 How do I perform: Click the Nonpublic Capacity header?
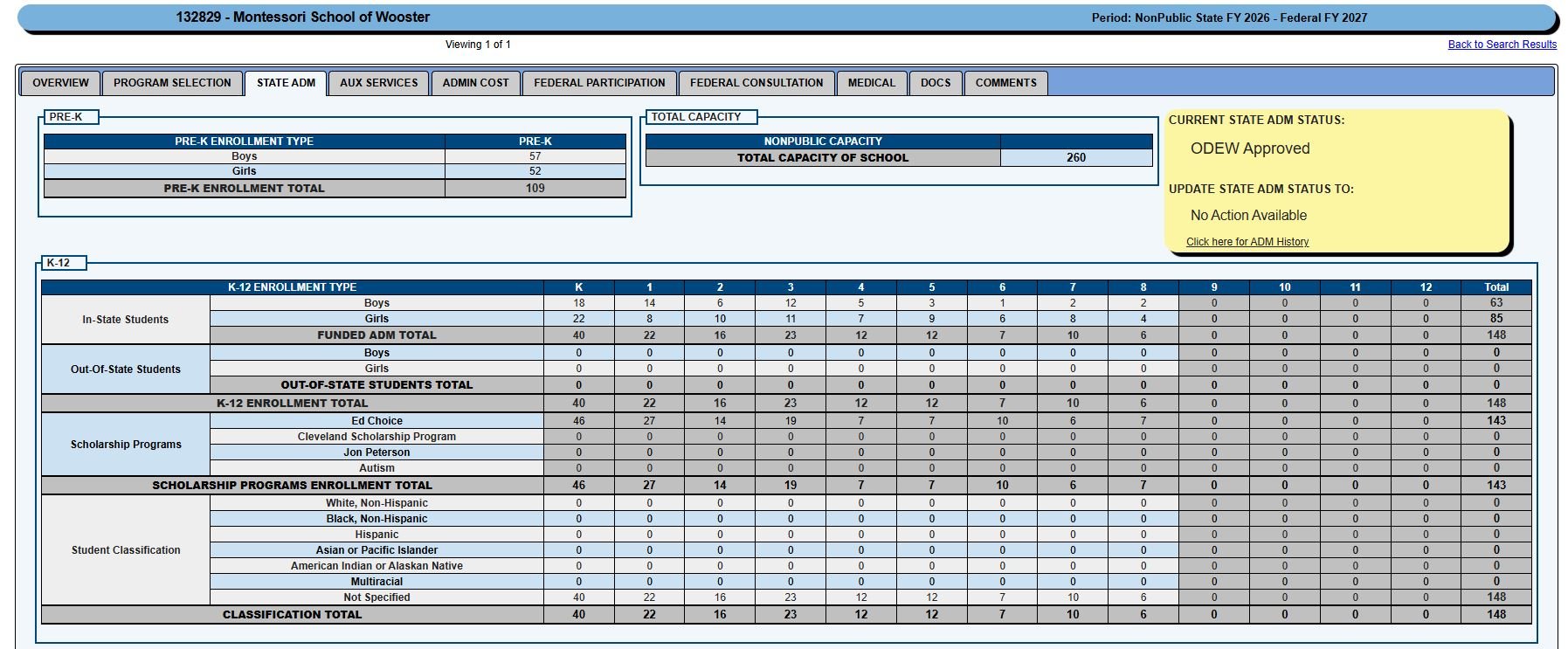click(823, 142)
